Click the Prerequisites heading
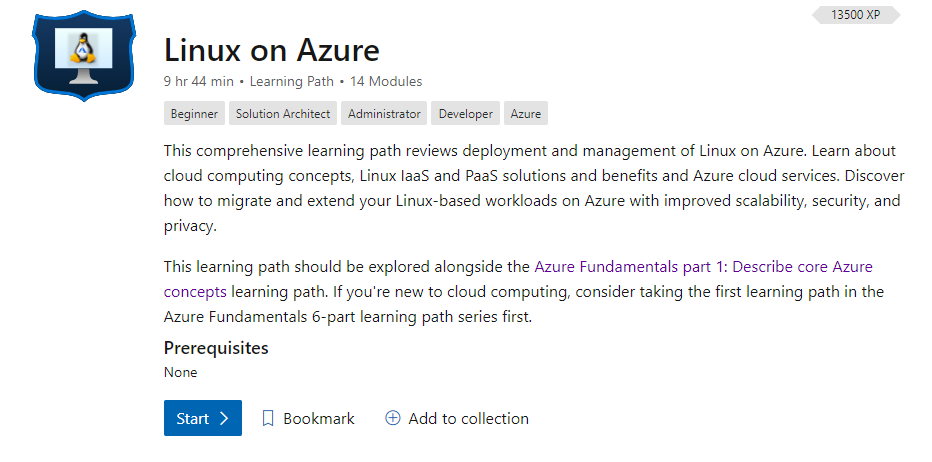This screenshot has height=462, width=932. pyautogui.click(x=216, y=348)
